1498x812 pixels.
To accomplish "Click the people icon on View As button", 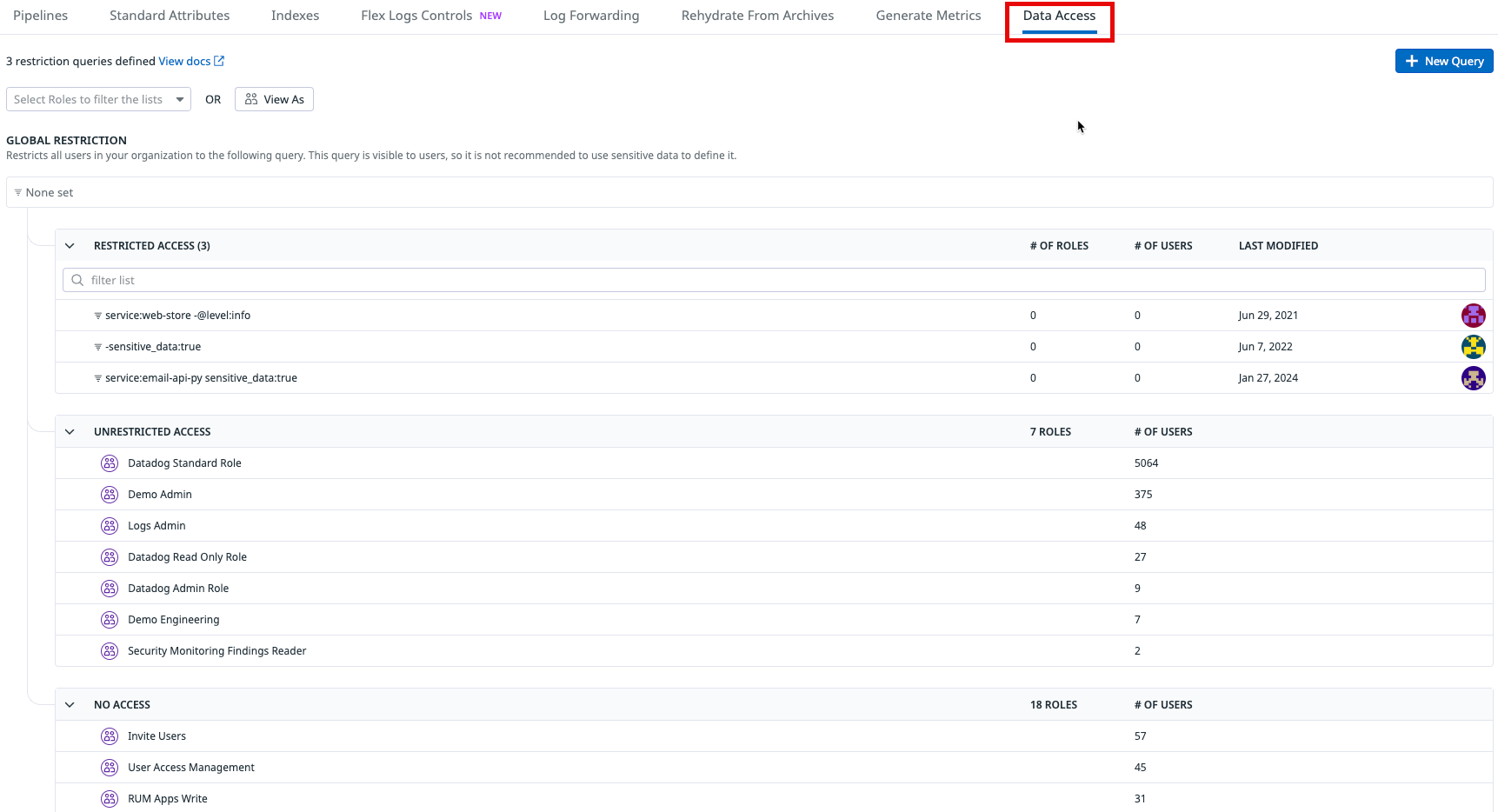I will pyautogui.click(x=251, y=99).
